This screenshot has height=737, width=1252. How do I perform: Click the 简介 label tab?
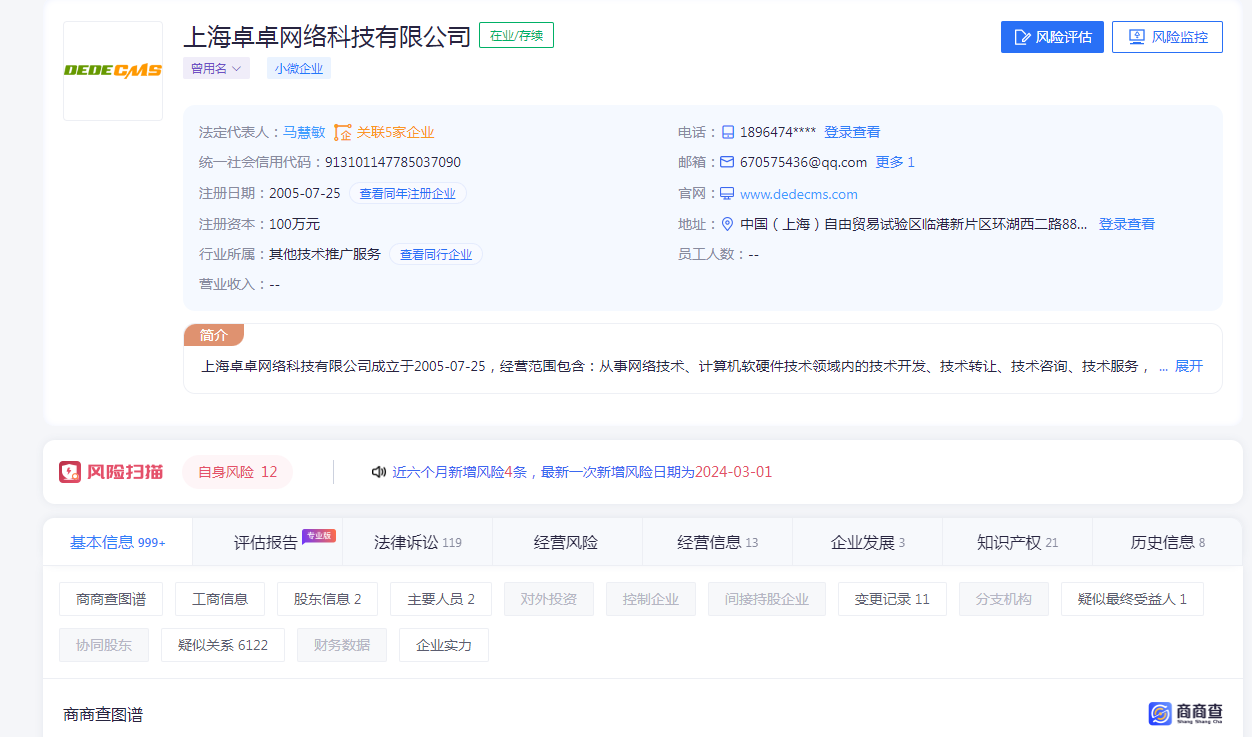214,335
